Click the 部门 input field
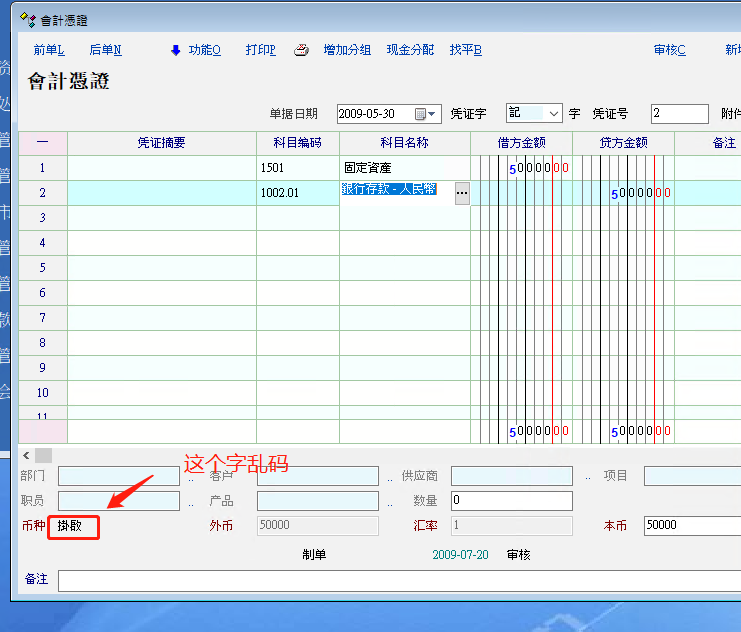741x632 pixels. coord(121,476)
